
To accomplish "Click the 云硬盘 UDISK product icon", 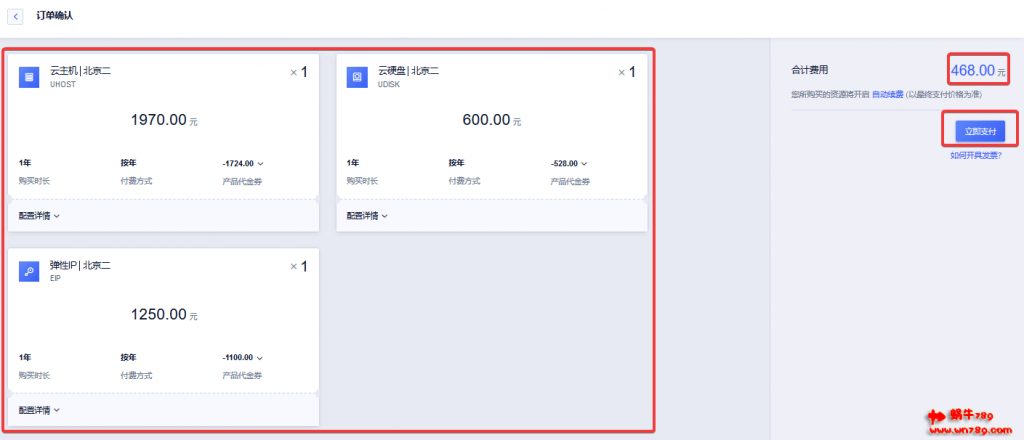I will pos(357,77).
